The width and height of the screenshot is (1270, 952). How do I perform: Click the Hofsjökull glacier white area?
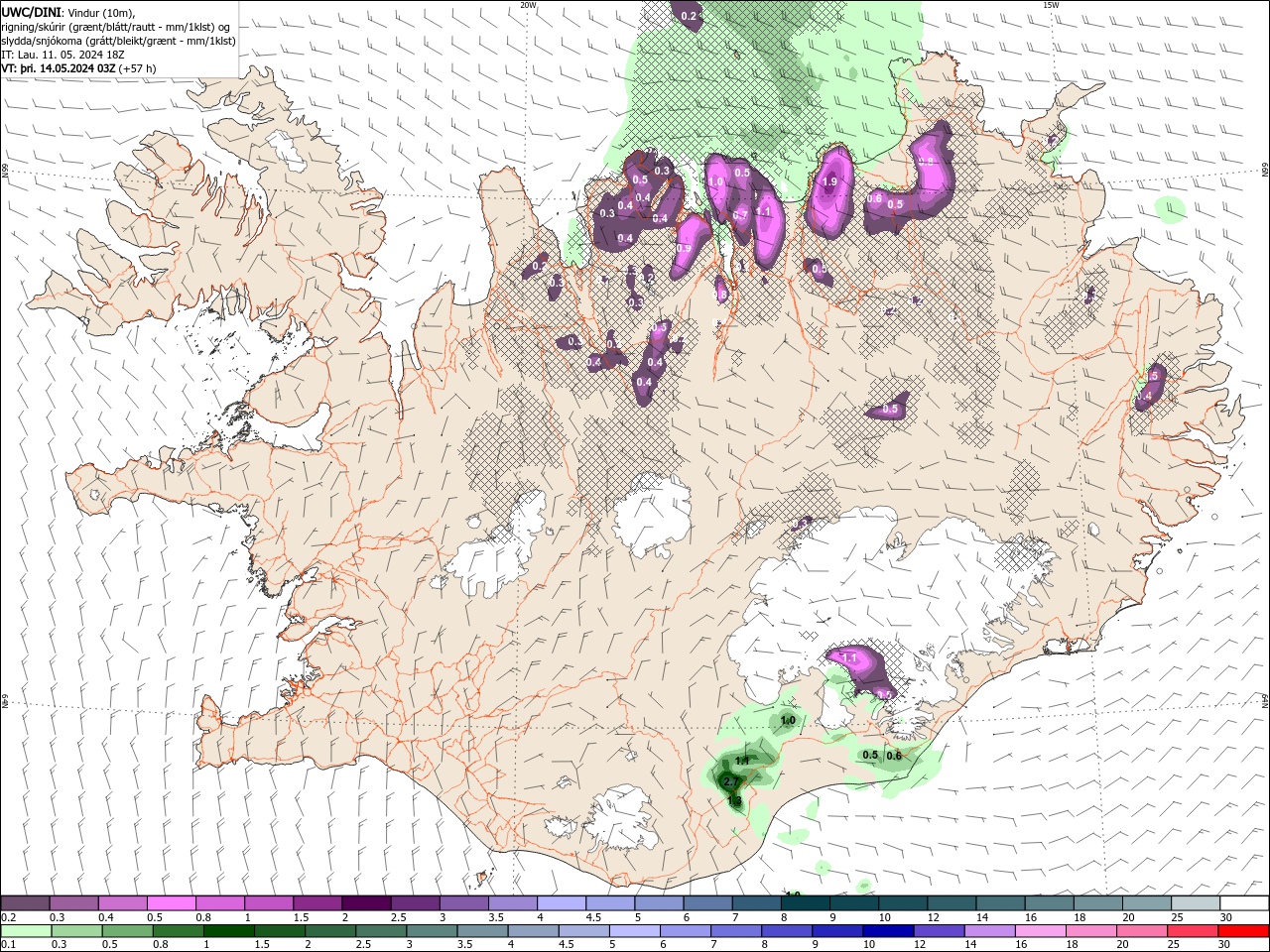(652, 516)
